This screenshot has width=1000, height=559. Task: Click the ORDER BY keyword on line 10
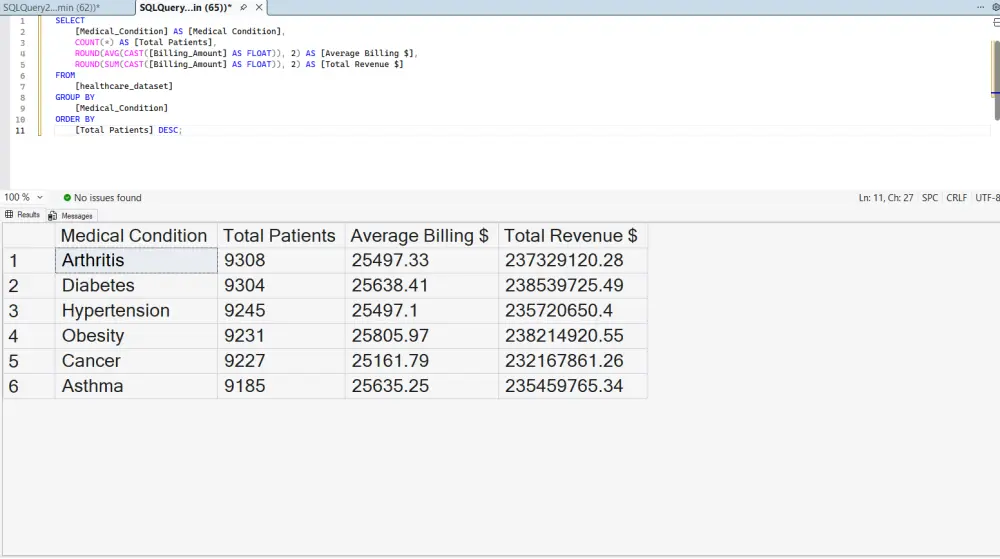pyautogui.click(x=75, y=119)
